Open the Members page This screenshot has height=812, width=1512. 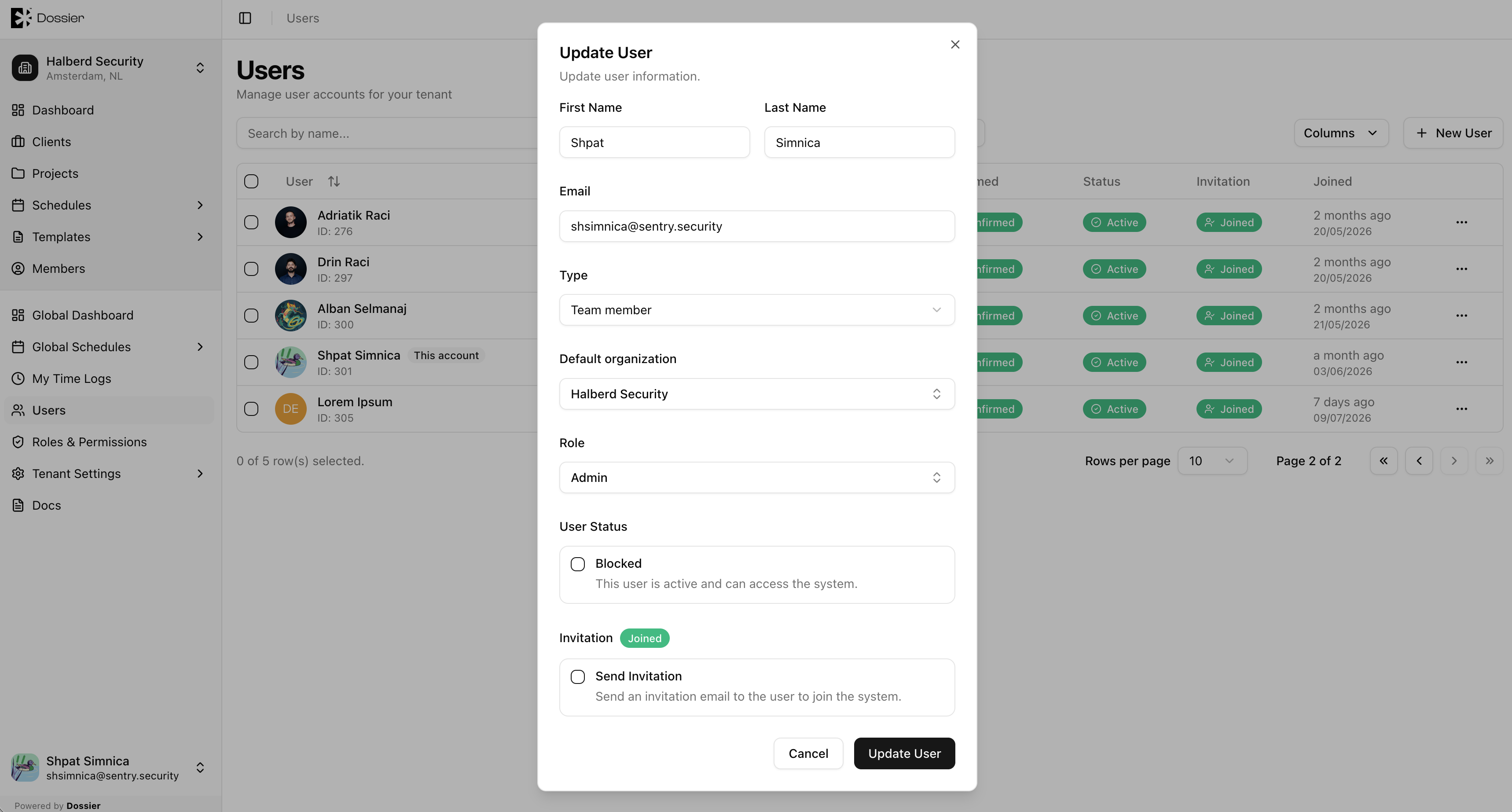click(x=58, y=268)
